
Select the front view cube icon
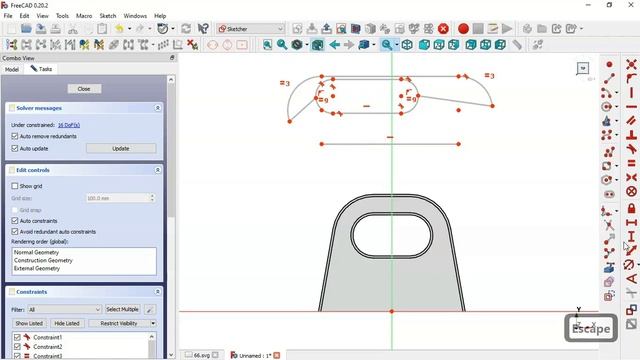point(424,45)
